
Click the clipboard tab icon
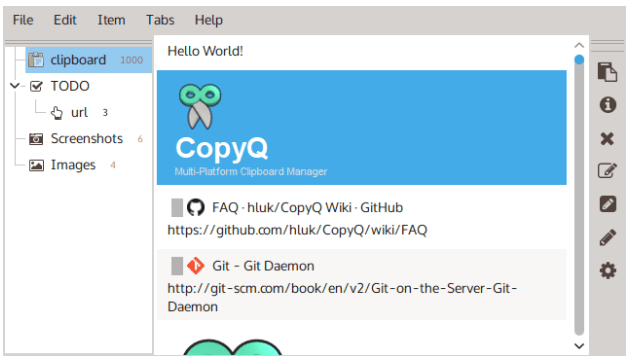pyautogui.click(x=36, y=60)
